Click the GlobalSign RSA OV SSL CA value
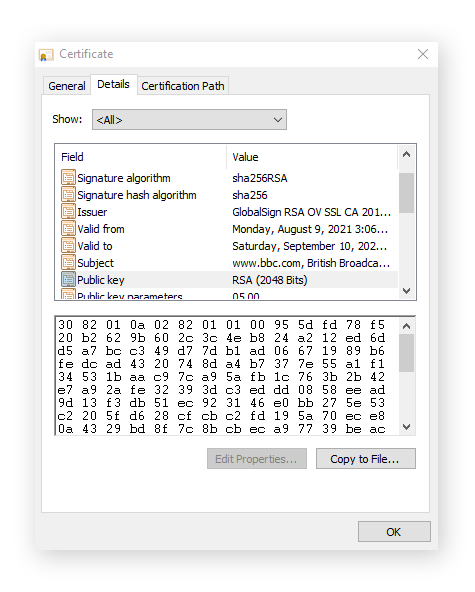This screenshot has width=475, height=592. (x=312, y=212)
